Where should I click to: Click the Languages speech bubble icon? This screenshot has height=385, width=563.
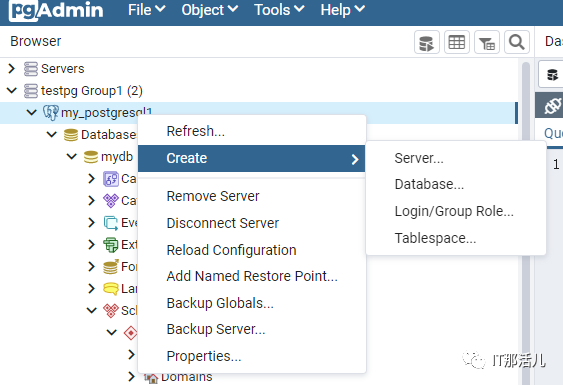click(111, 289)
